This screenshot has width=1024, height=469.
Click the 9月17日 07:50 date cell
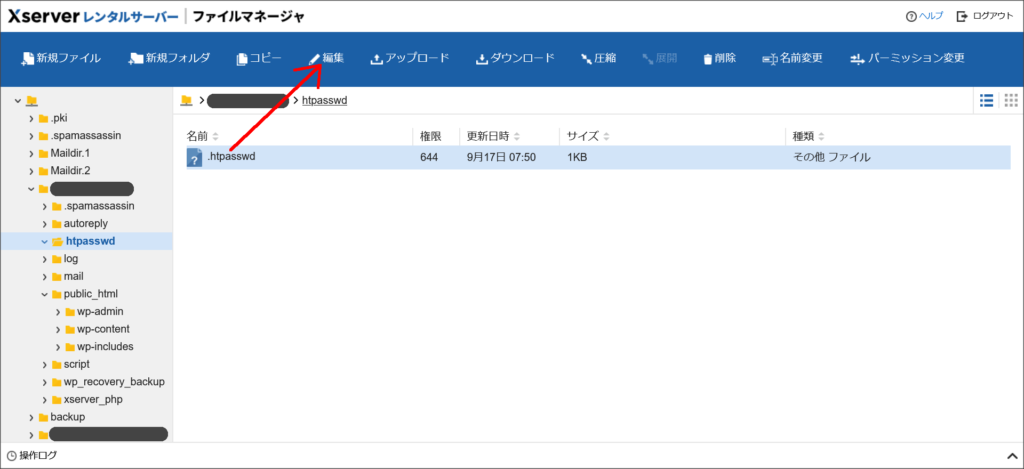[502, 157]
